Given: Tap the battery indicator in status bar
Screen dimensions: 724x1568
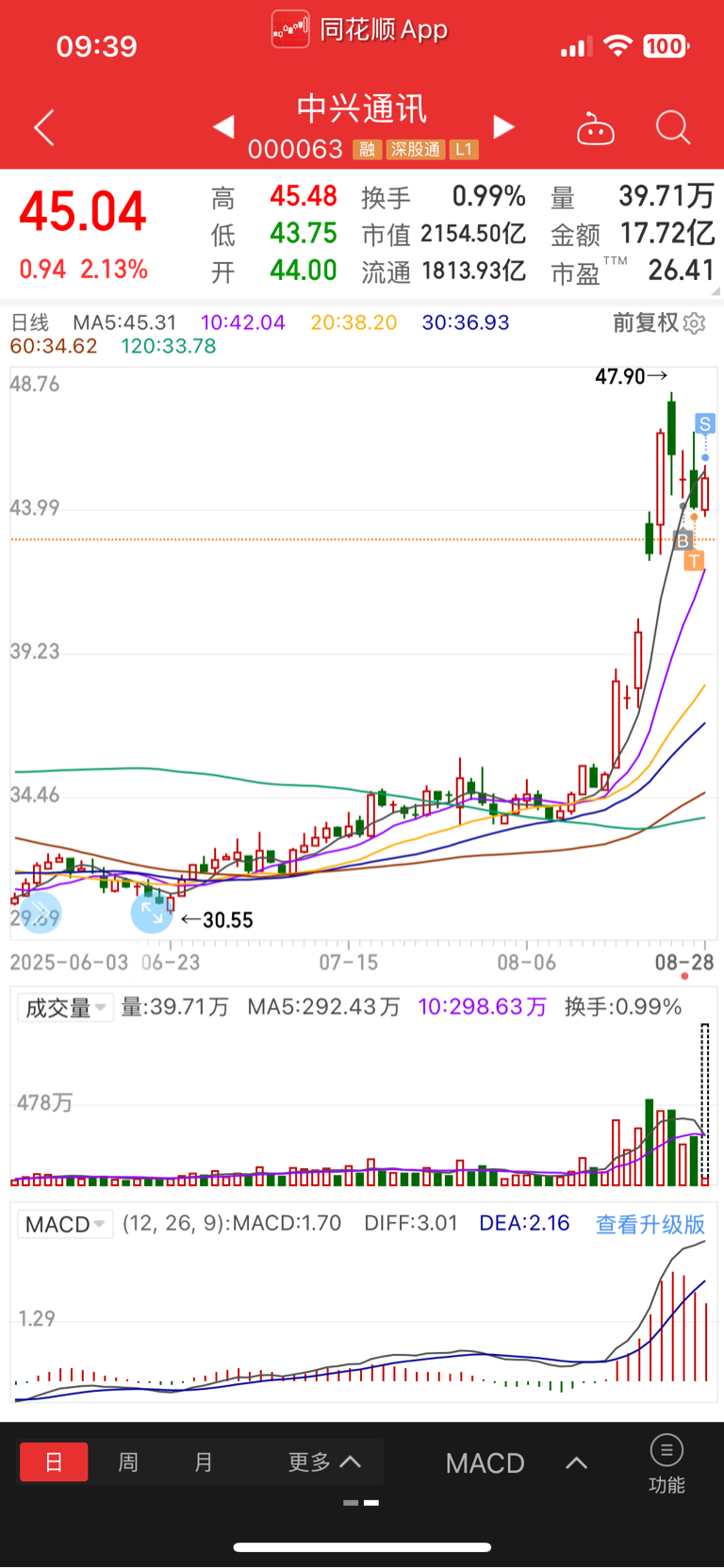Looking at the screenshot, I should [666, 46].
